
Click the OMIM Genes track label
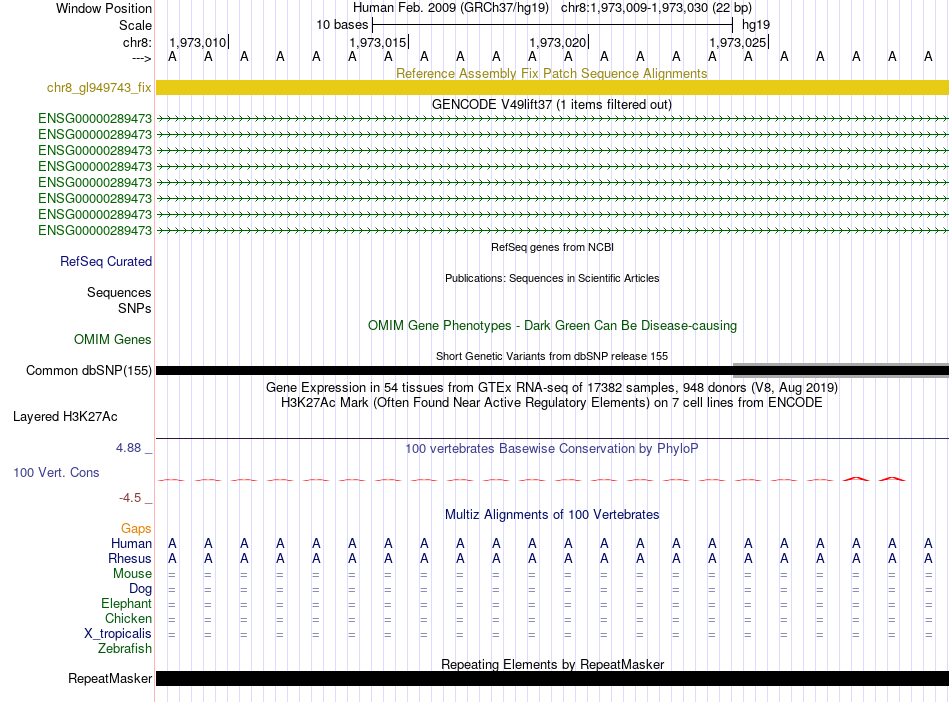pyautogui.click(x=112, y=339)
